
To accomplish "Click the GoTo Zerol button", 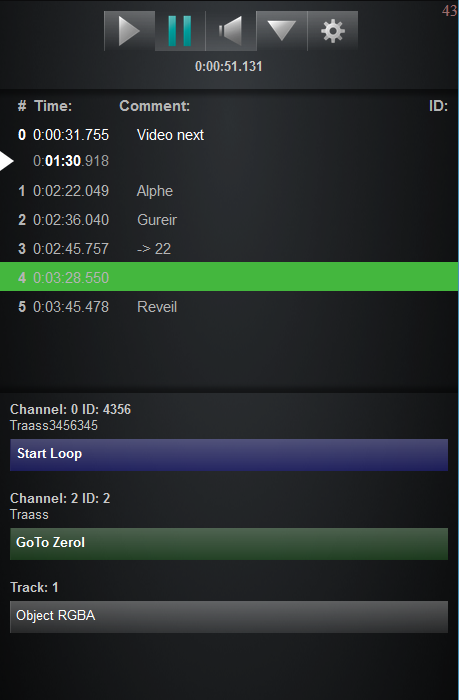I will coord(229,543).
